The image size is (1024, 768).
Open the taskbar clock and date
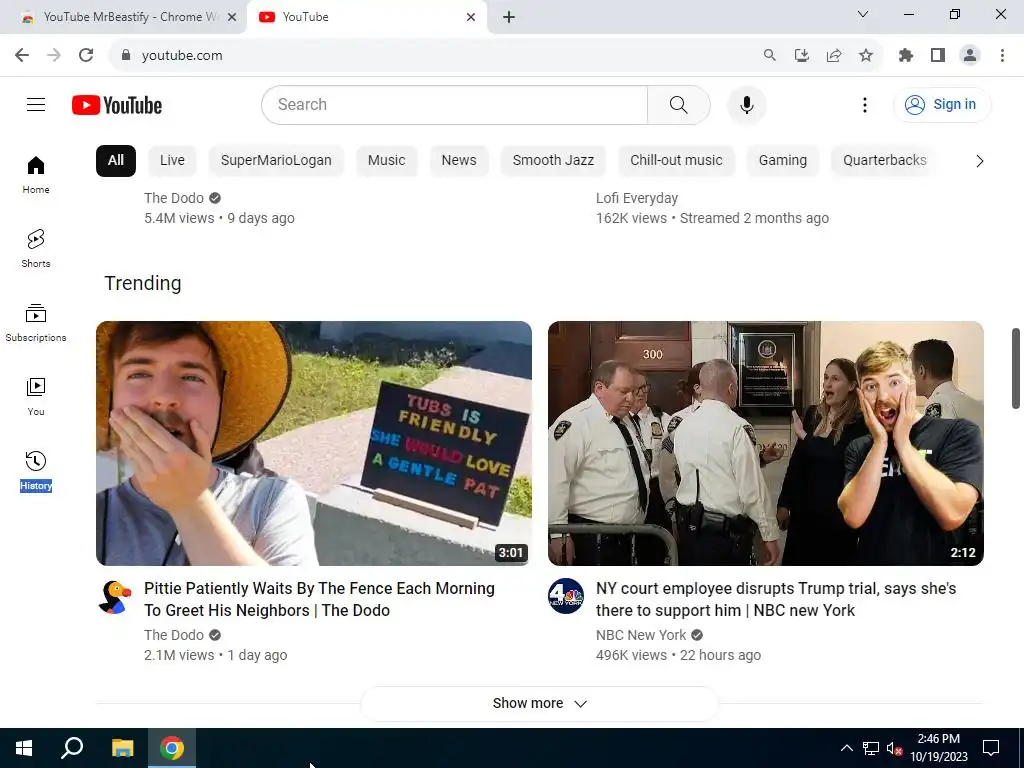pos(938,748)
